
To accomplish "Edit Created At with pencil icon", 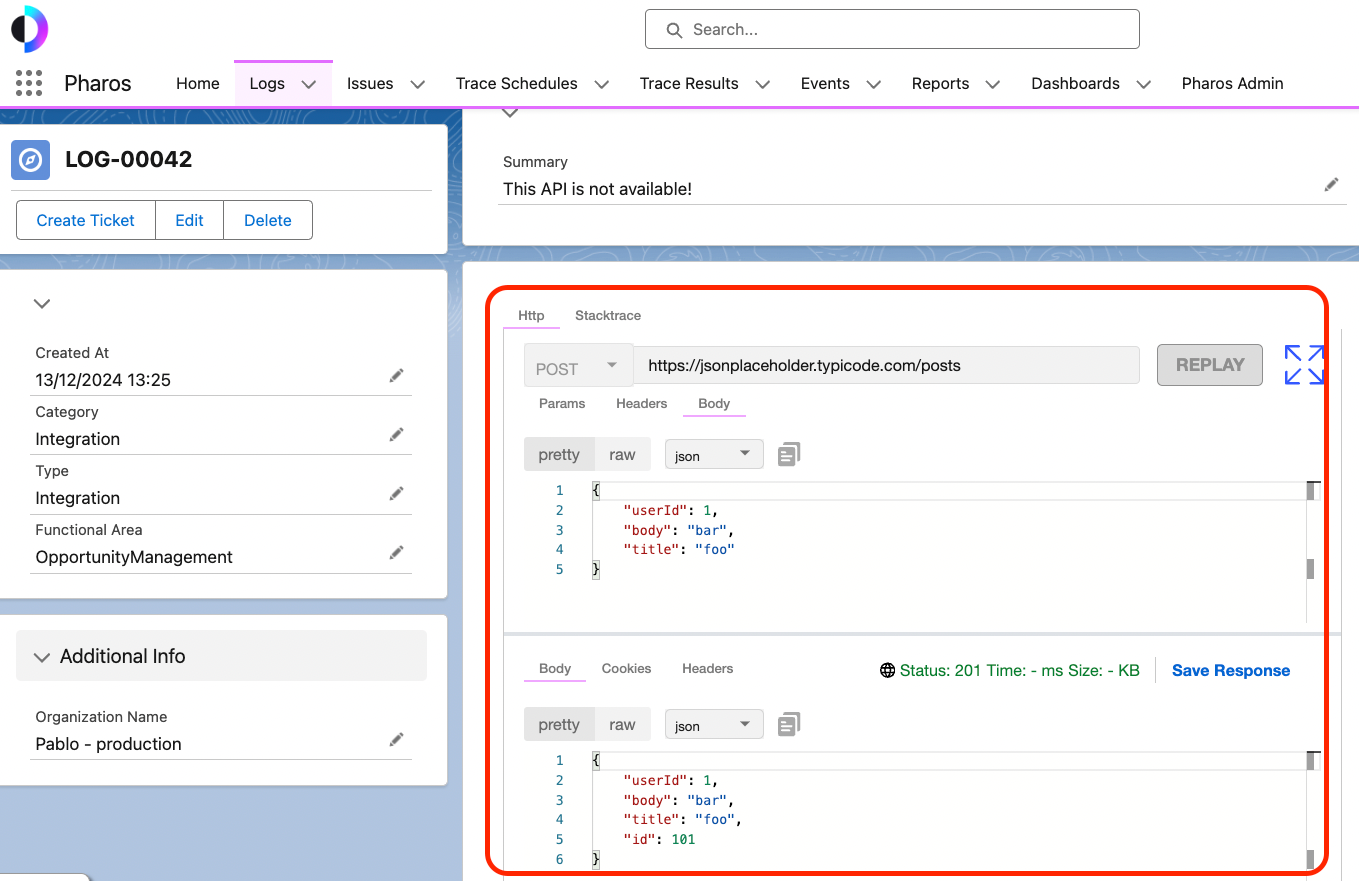I will (x=397, y=375).
